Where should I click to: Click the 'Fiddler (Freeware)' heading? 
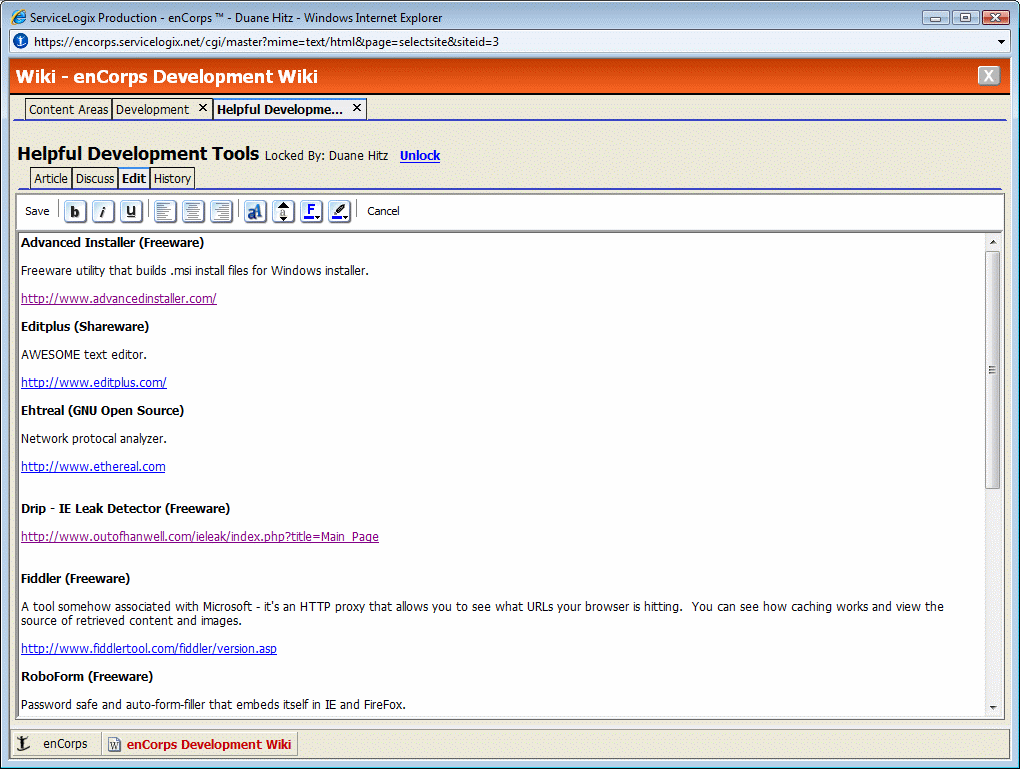click(75, 578)
